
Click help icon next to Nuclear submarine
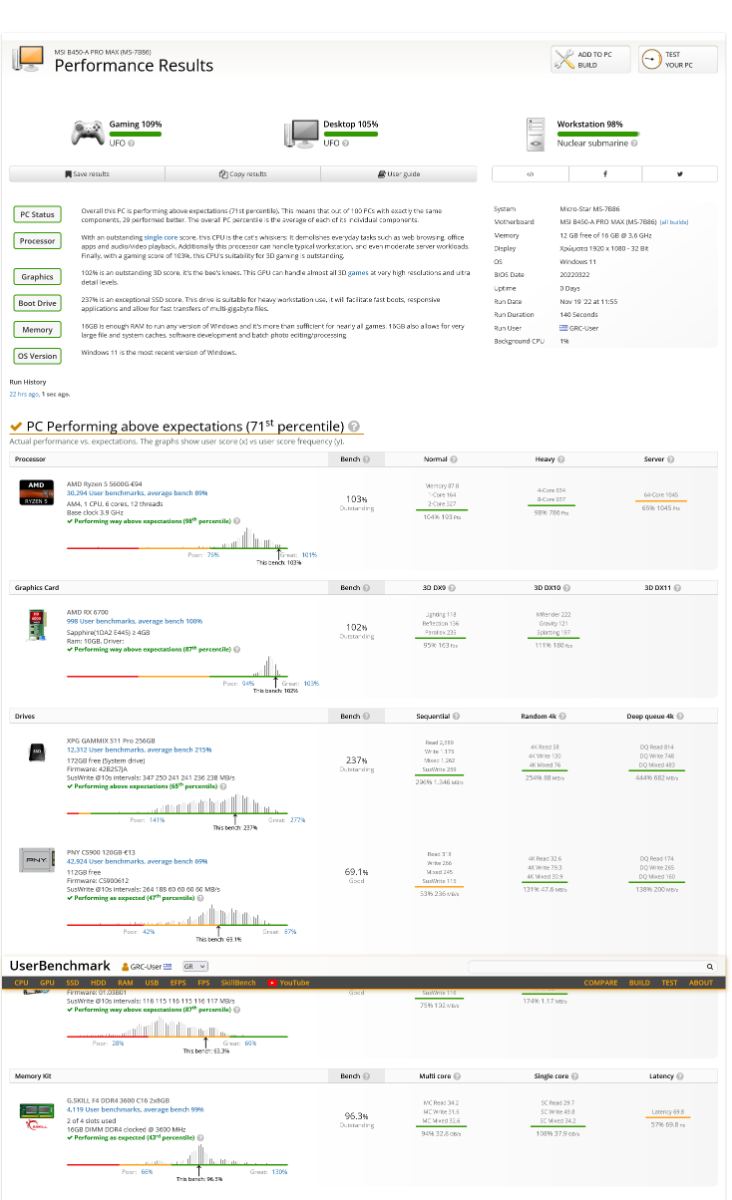coord(632,144)
